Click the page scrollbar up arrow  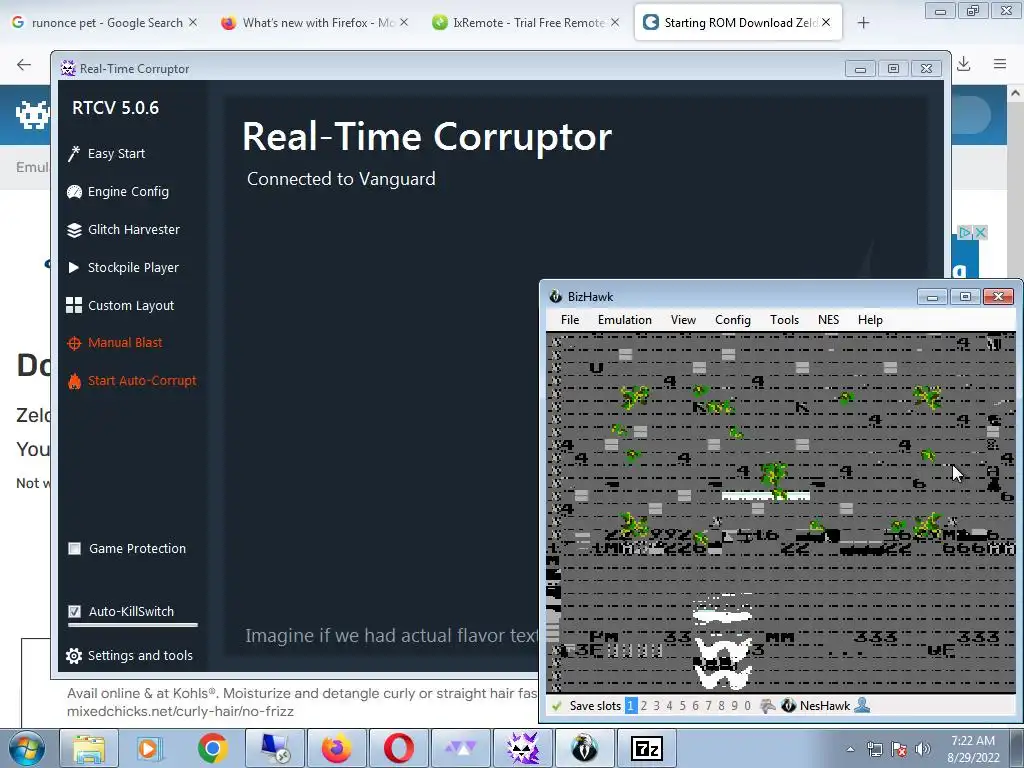click(1016, 93)
